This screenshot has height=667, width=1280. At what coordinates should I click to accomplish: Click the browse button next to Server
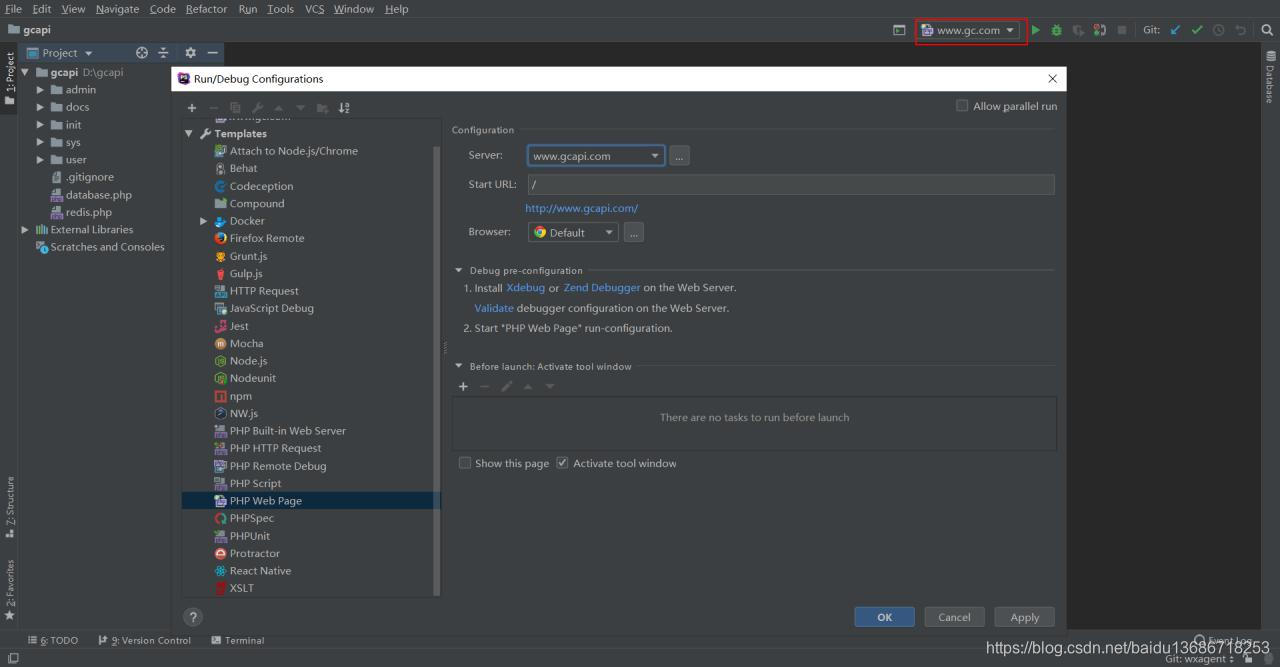[679, 156]
